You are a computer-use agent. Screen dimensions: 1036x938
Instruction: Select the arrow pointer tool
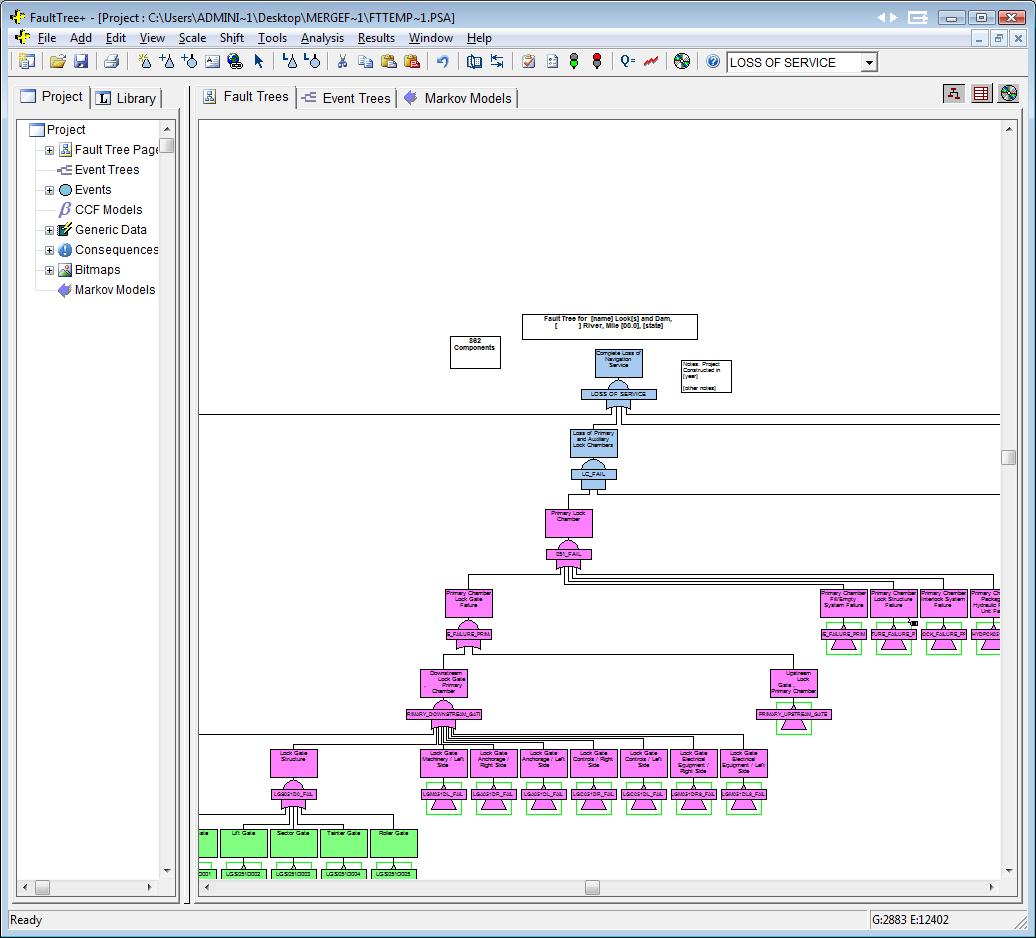pos(258,61)
